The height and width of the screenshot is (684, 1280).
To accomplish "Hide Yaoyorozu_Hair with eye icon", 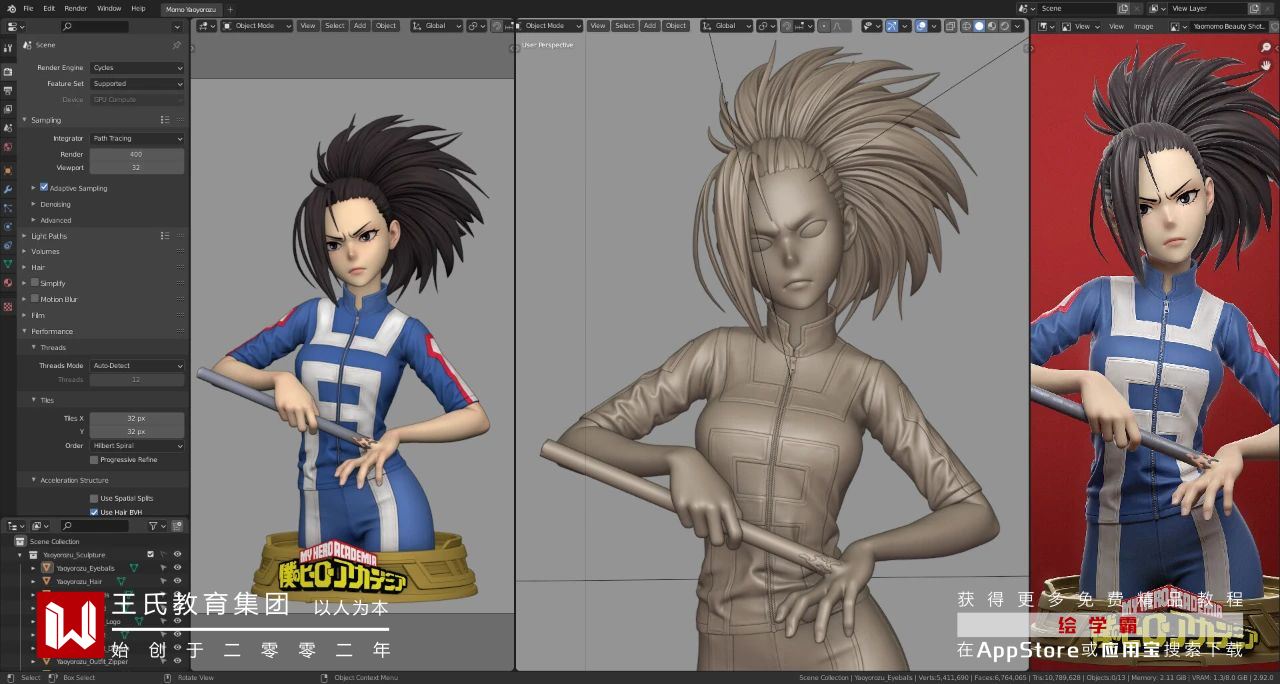I will coord(177,581).
